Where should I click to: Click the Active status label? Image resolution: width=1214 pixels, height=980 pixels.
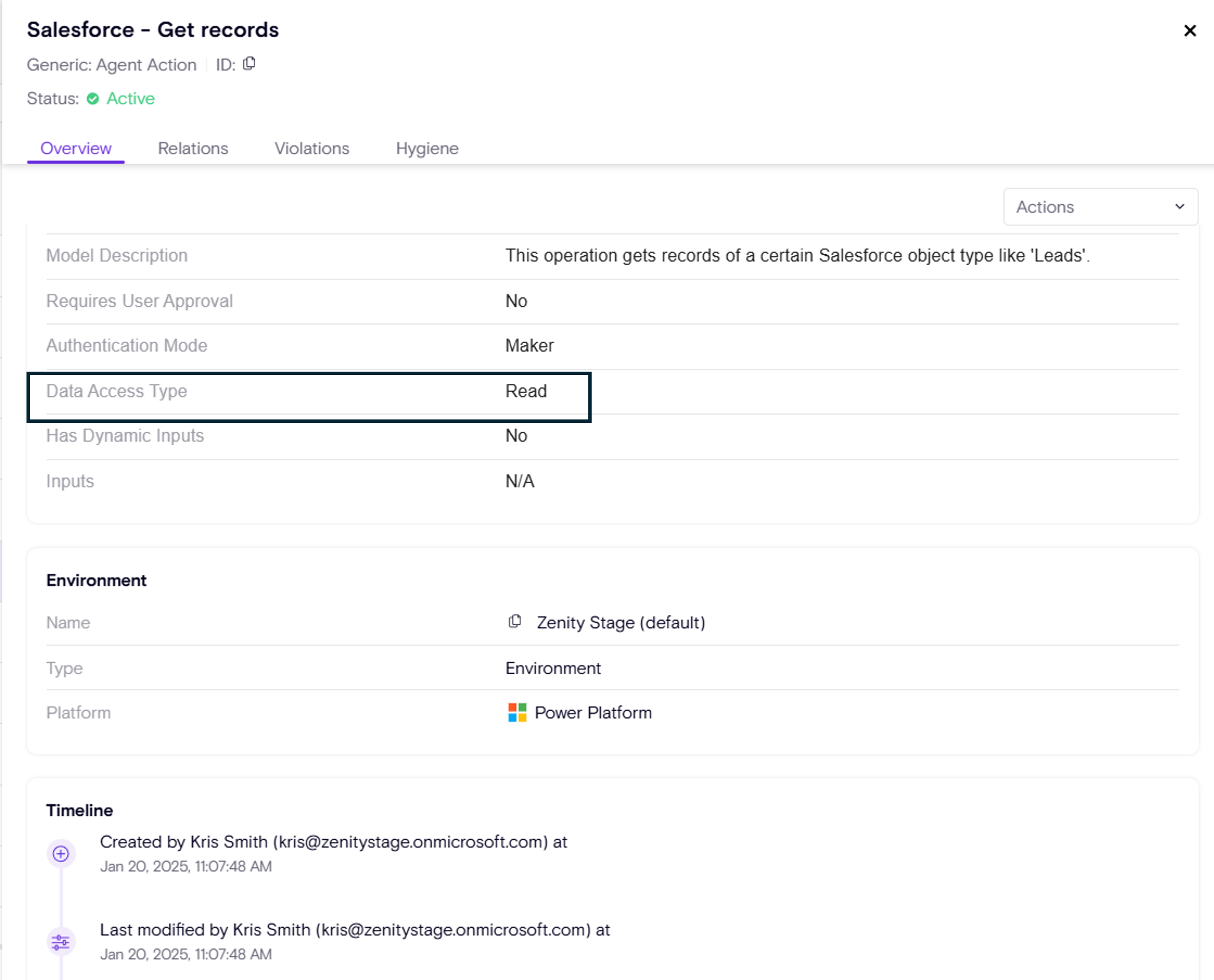pyautogui.click(x=130, y=99)
